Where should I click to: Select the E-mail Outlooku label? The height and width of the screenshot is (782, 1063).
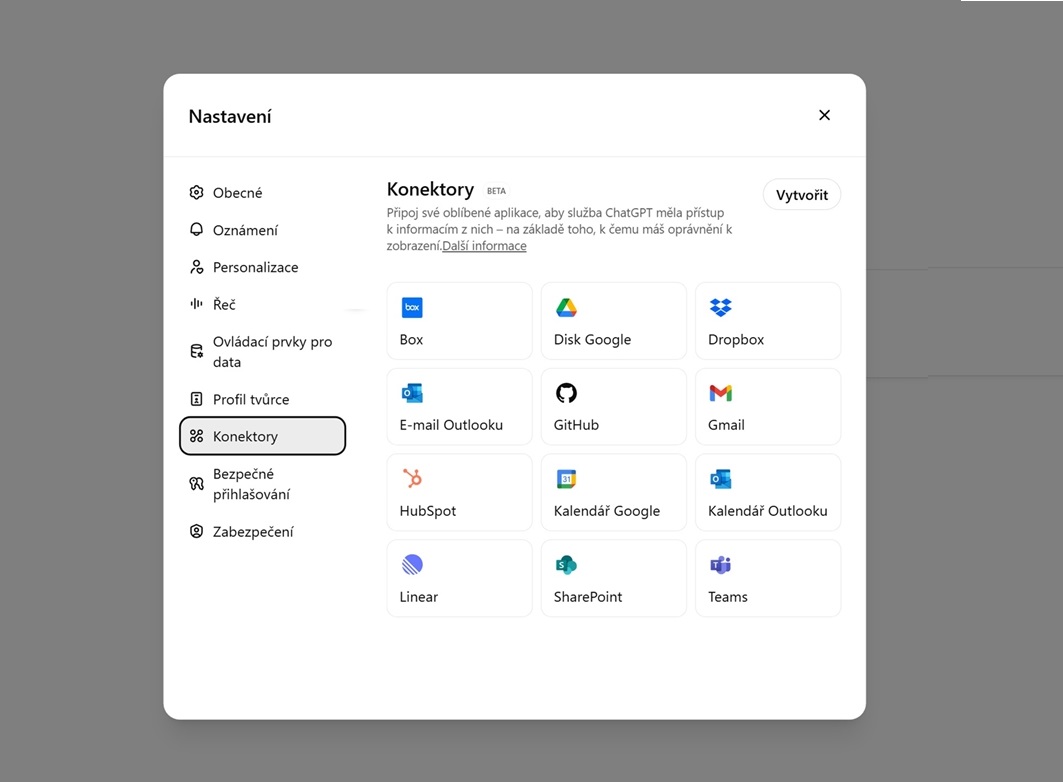click(452, 425)
